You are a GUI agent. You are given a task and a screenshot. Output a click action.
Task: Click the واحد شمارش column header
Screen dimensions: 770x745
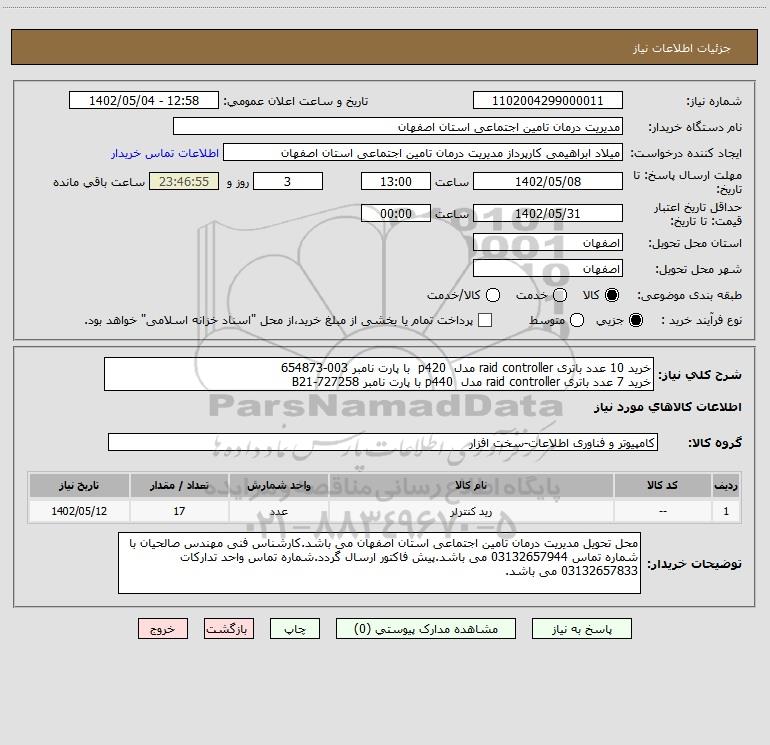pos(278,486)
